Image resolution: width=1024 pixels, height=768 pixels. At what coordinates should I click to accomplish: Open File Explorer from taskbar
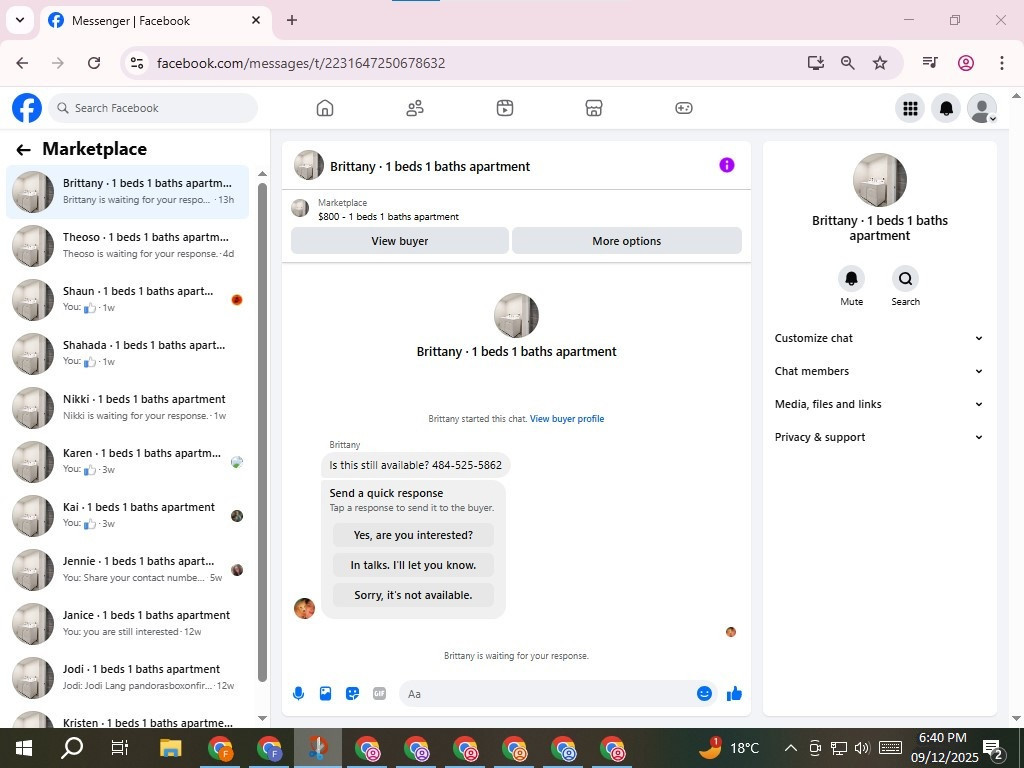(x=170, y=748)
